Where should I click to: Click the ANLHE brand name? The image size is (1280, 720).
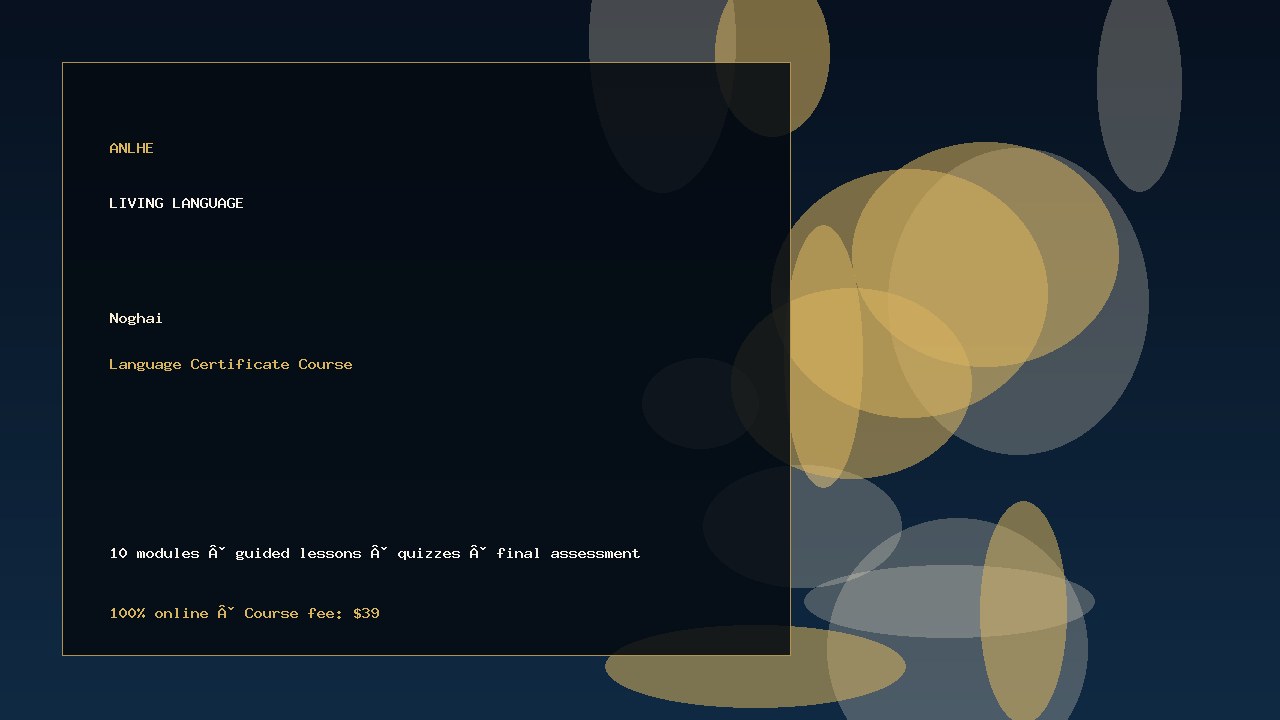tap(131, 148)
